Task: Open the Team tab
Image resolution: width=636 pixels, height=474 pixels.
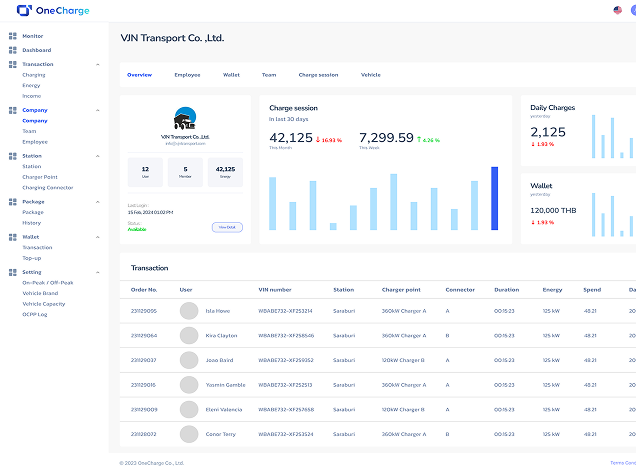Action: (x=269, y=75)
